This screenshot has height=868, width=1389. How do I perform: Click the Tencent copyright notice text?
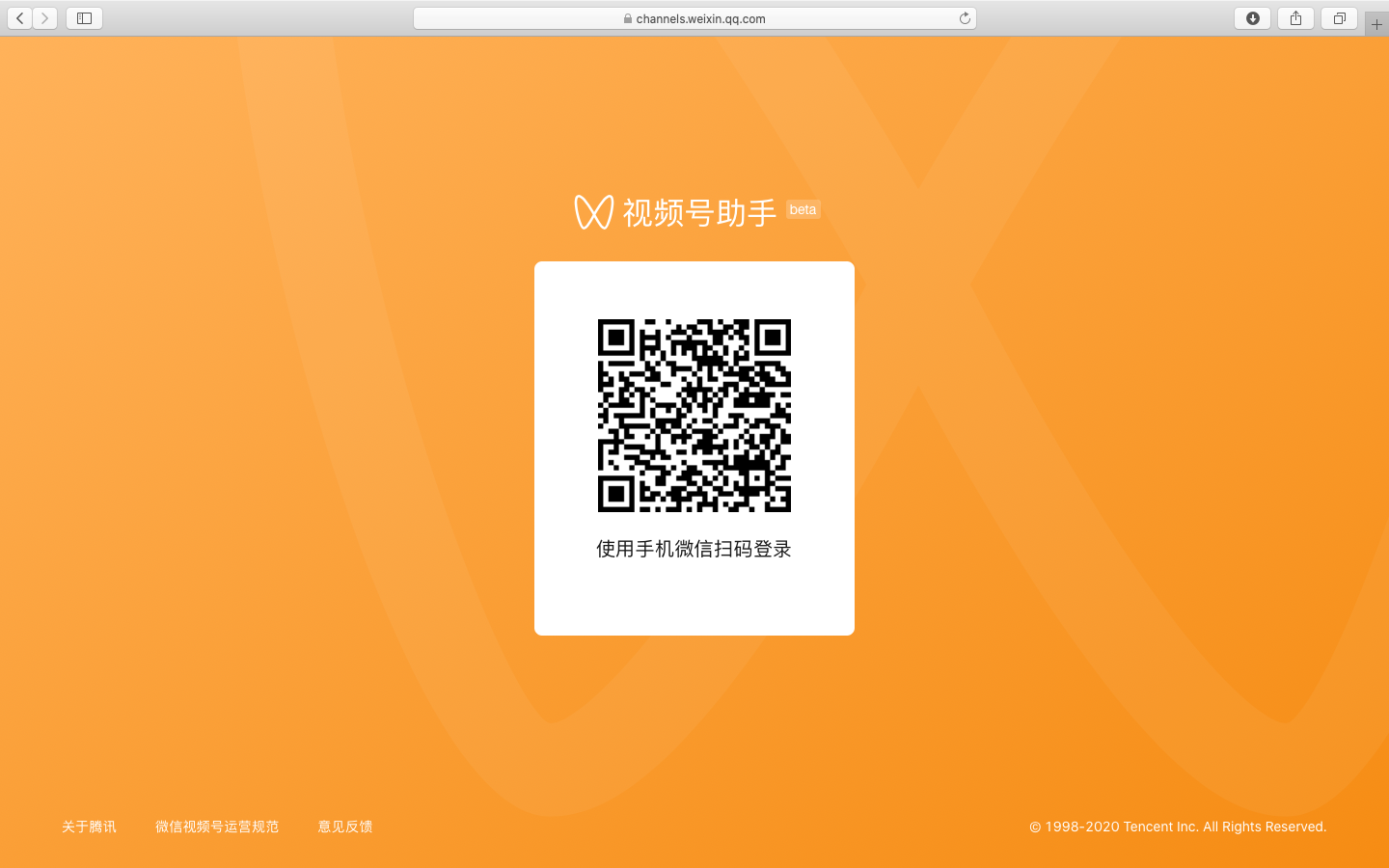point(1178,827)
